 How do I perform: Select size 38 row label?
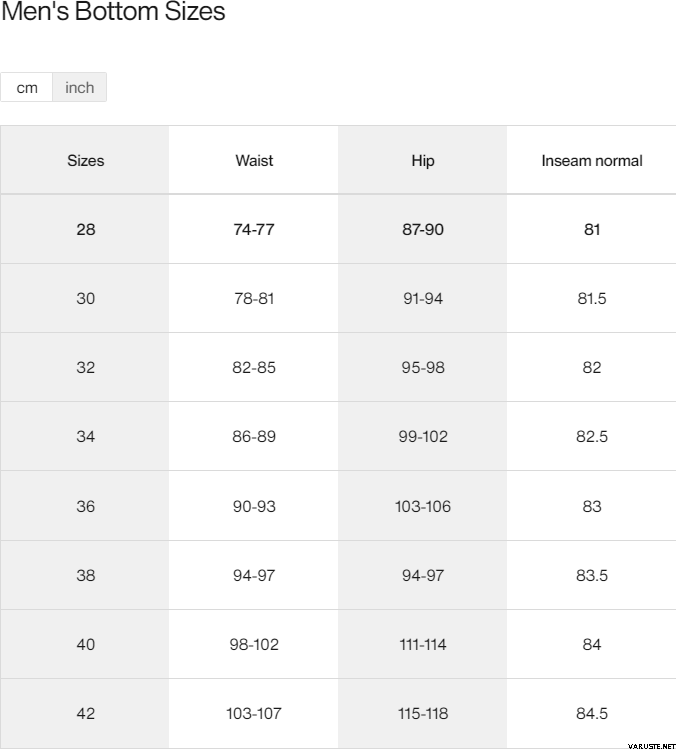point(86,575)
